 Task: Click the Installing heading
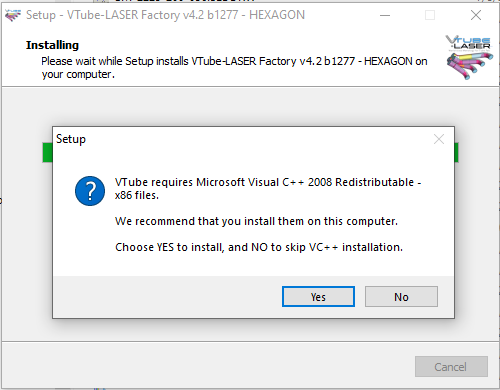click(52, 45)
